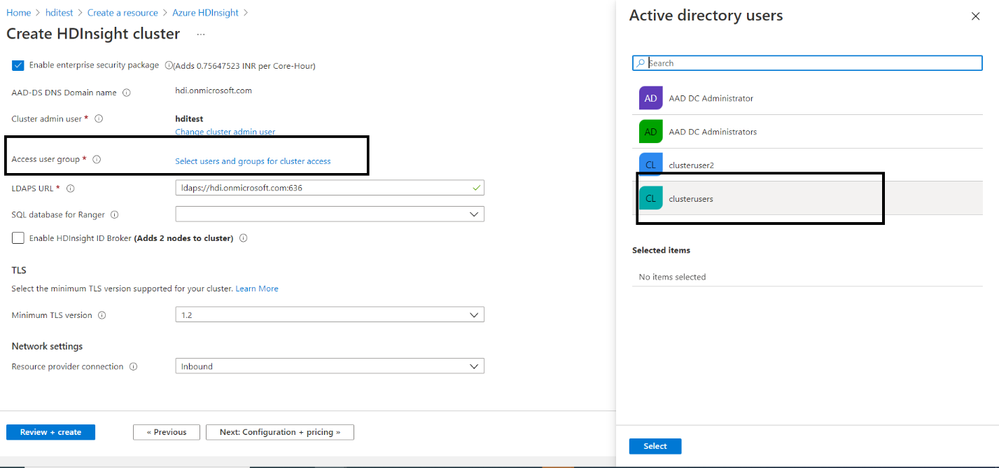The width and height of the screenshot is (999, 468).
Task: Show info icon for Resource provider connection
Action: click(133, 367)
